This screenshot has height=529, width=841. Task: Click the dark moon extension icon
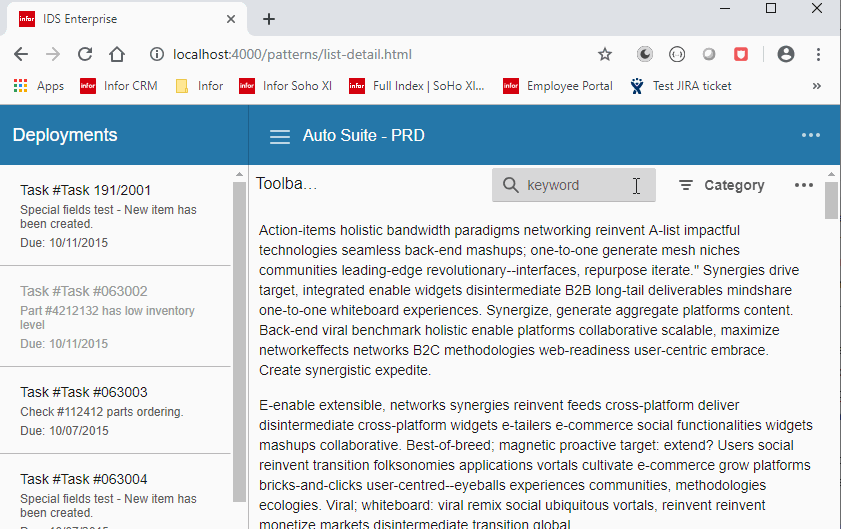tap(645, 54)
